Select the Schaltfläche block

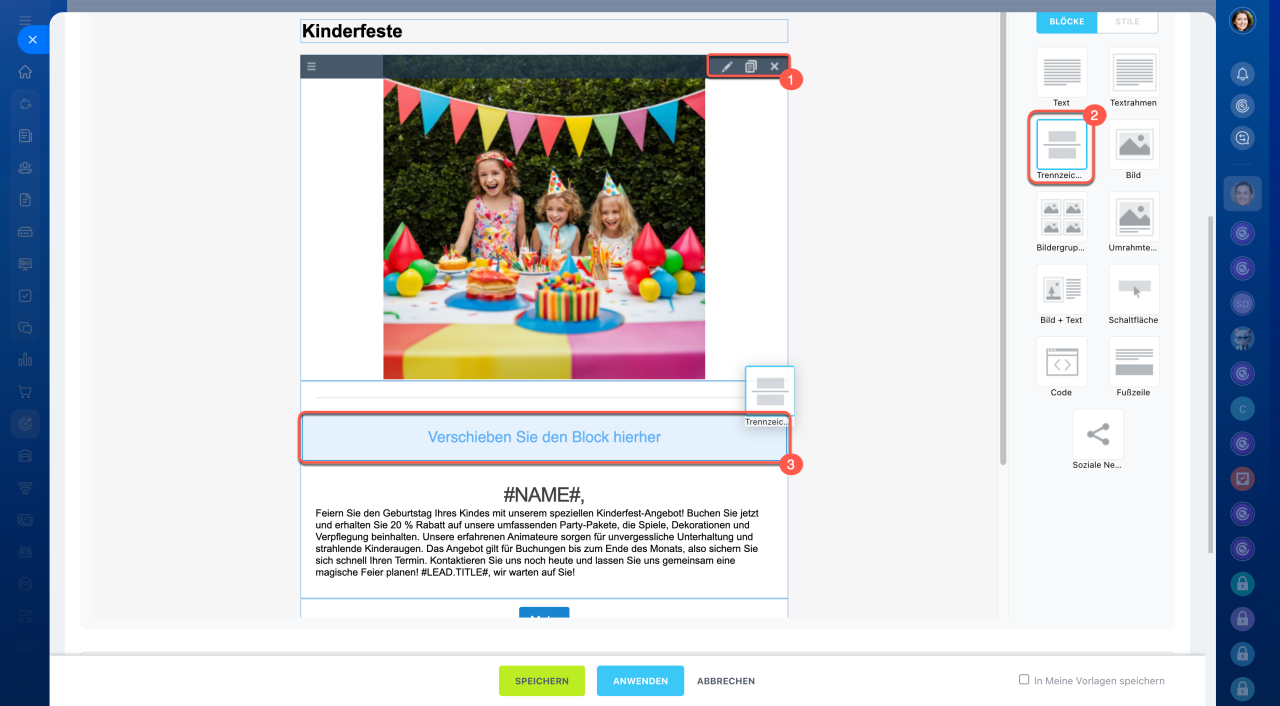pos(1133,295)
